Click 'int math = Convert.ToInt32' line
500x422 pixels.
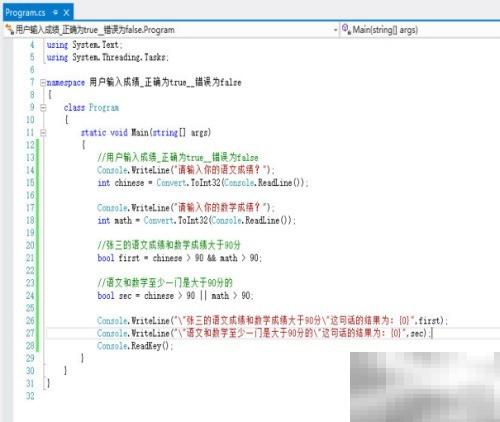tap(196, 220)
